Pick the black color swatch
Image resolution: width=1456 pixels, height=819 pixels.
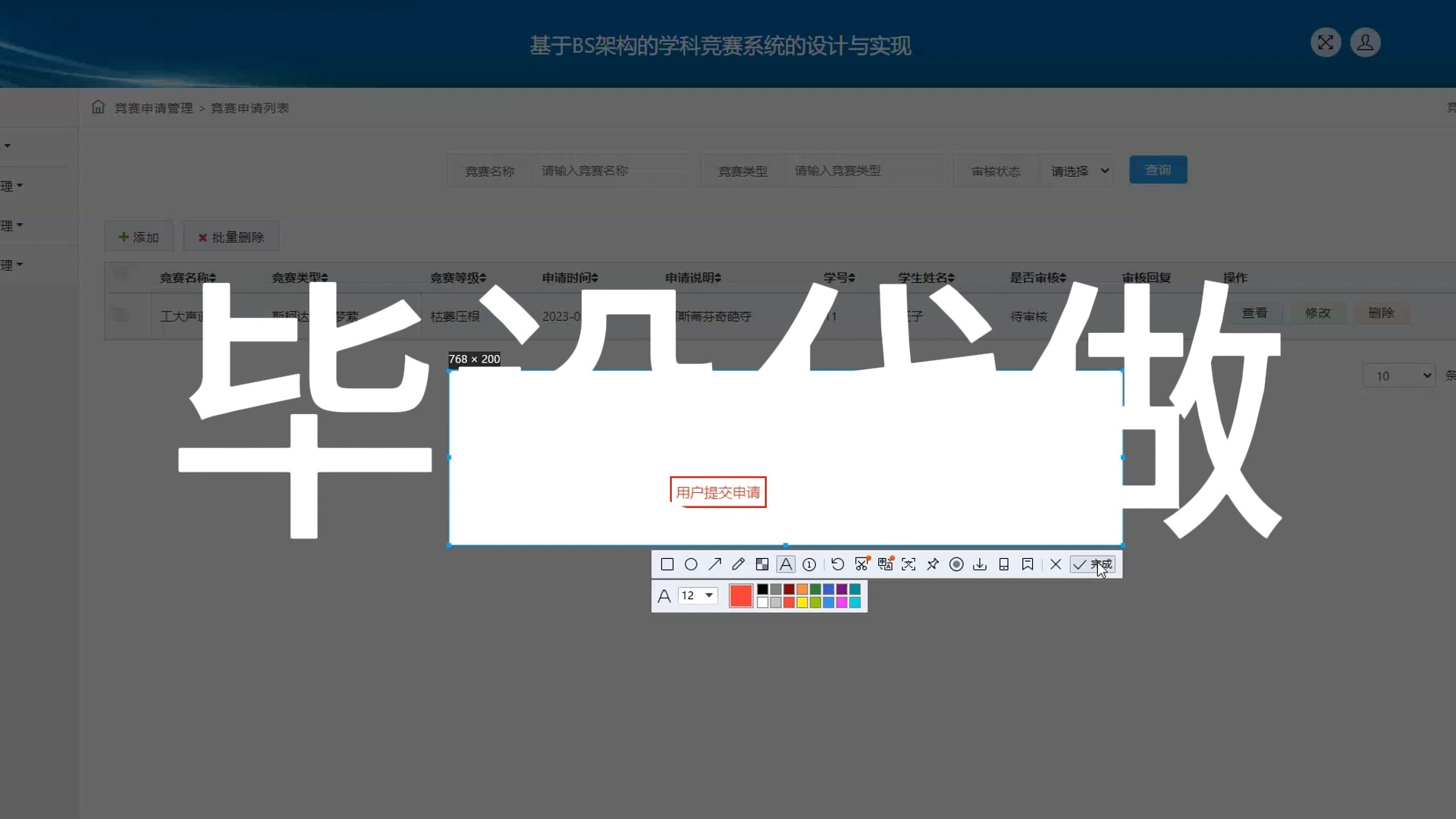pyautogui.click(x=763, y=589)
